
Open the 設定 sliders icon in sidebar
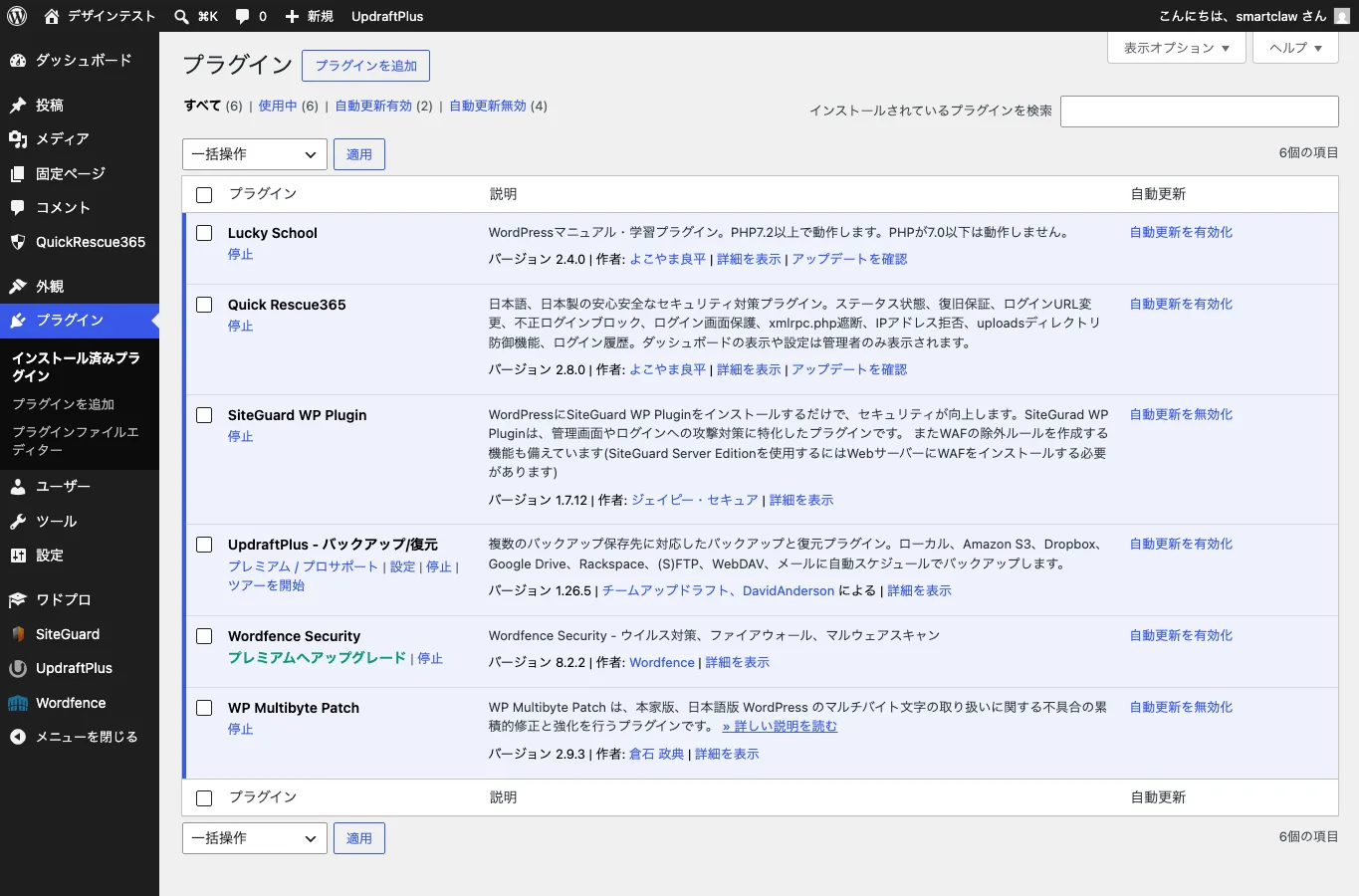coord(18,556)
